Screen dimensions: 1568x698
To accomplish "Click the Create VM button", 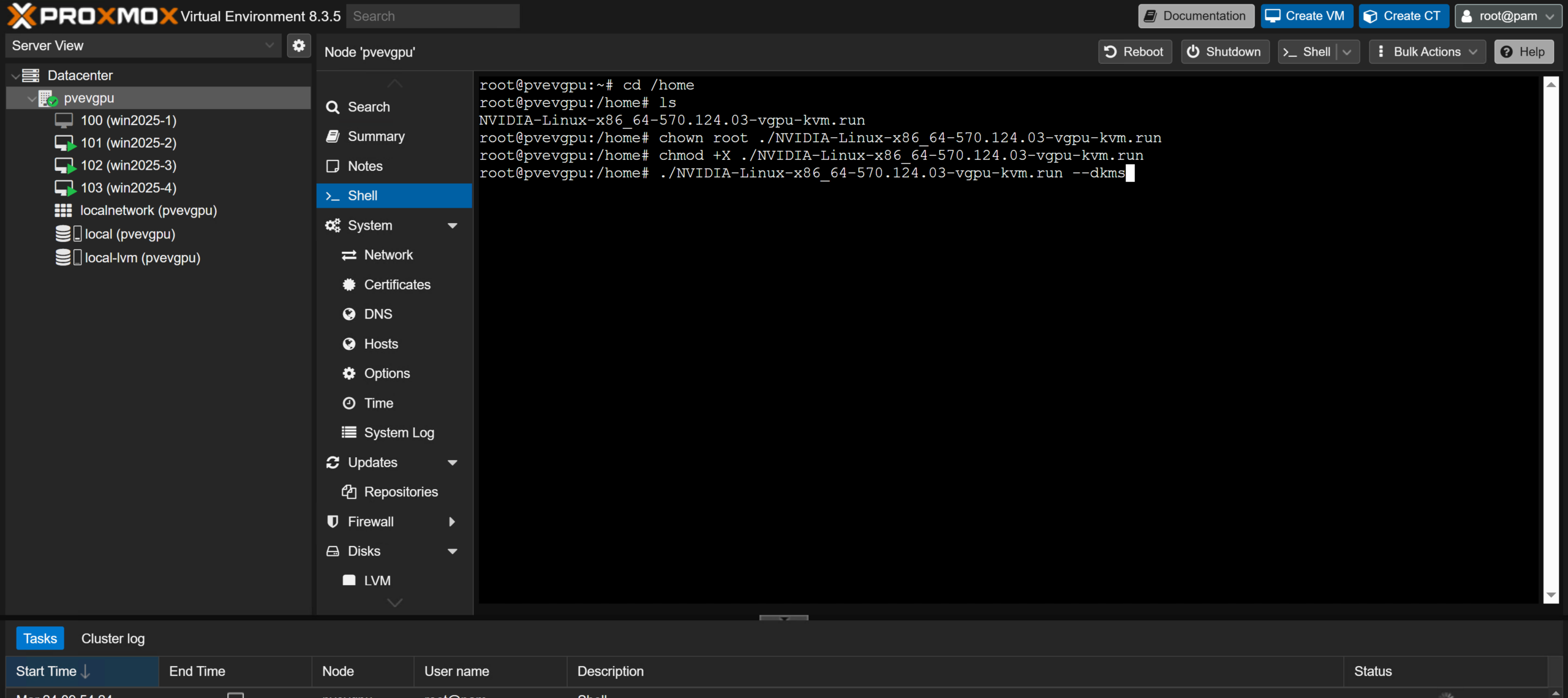I will pyautogui.click(x=1306, y=16).
